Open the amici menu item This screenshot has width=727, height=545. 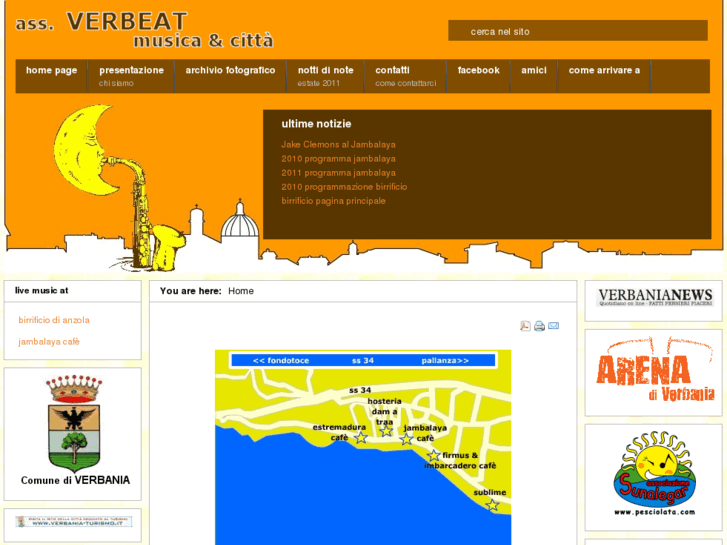pyautogui.click(x=534, y=76)
